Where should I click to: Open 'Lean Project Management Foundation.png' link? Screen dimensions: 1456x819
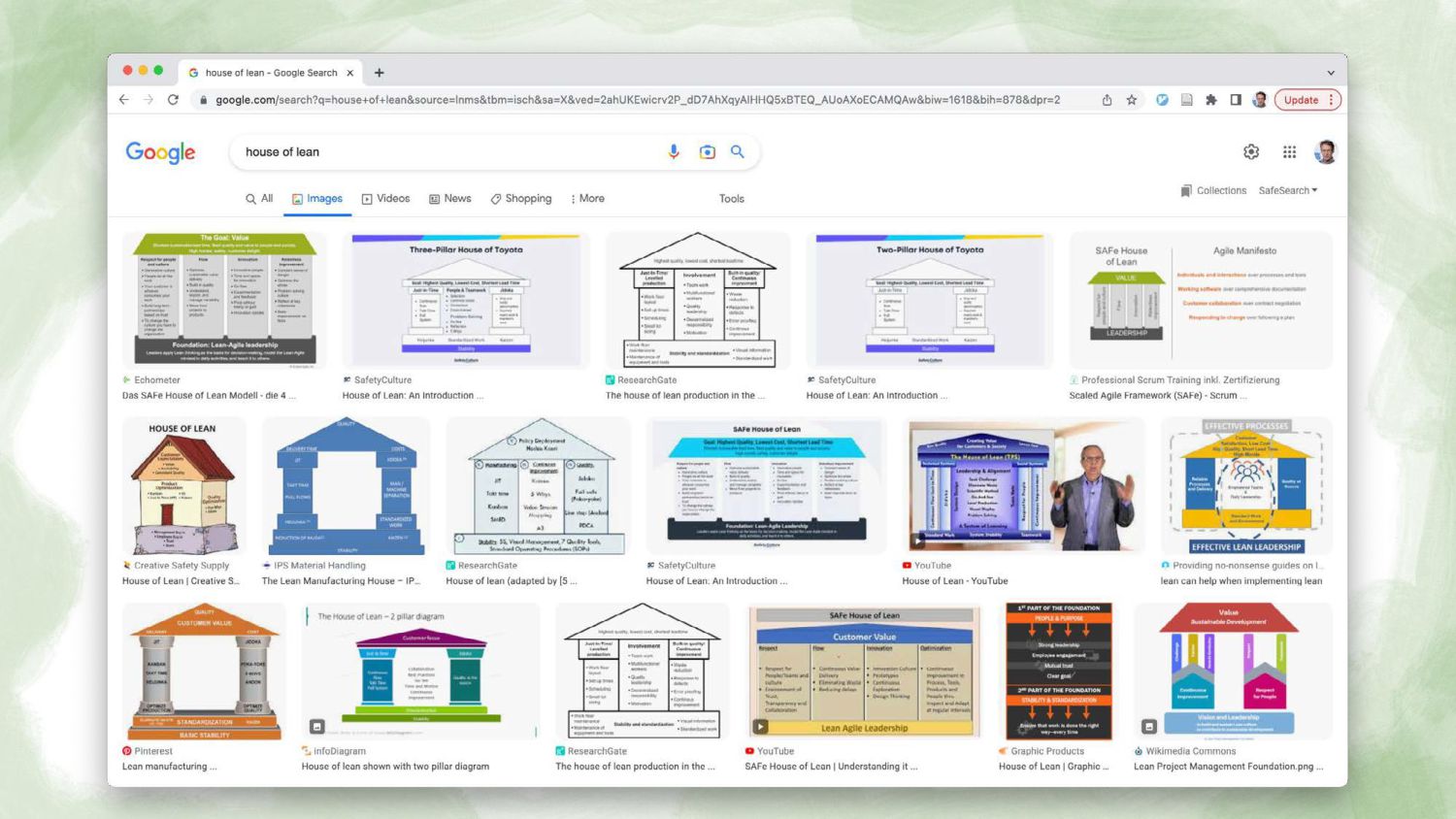[x=1229, y=767]
